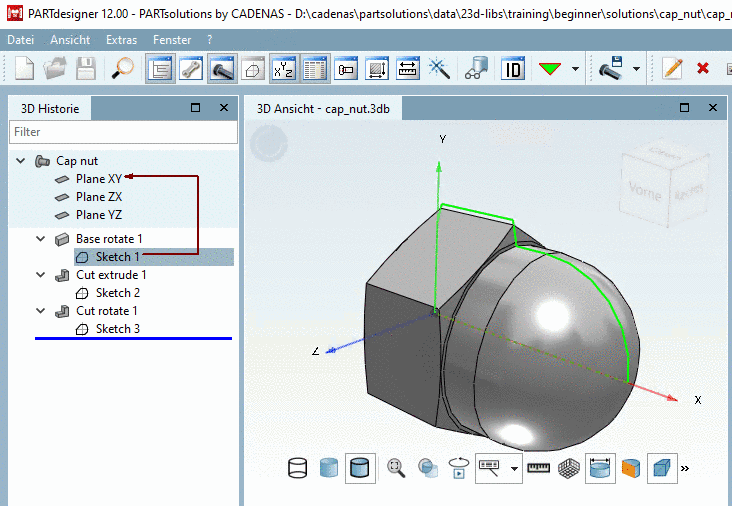Maximize the 3D Ansicht panel

point(684,108)
